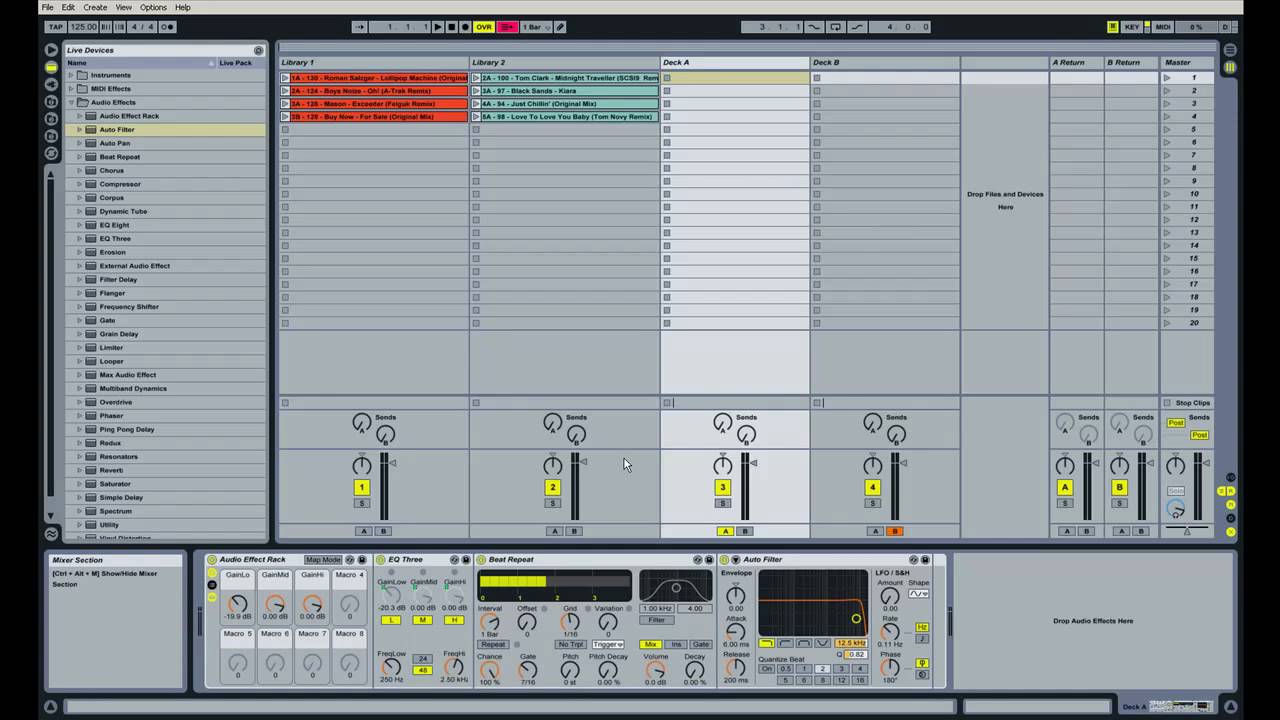Open the Hot-Swap browser icon
Viewport: 1280px width, 720px height.
pos(51,154)
